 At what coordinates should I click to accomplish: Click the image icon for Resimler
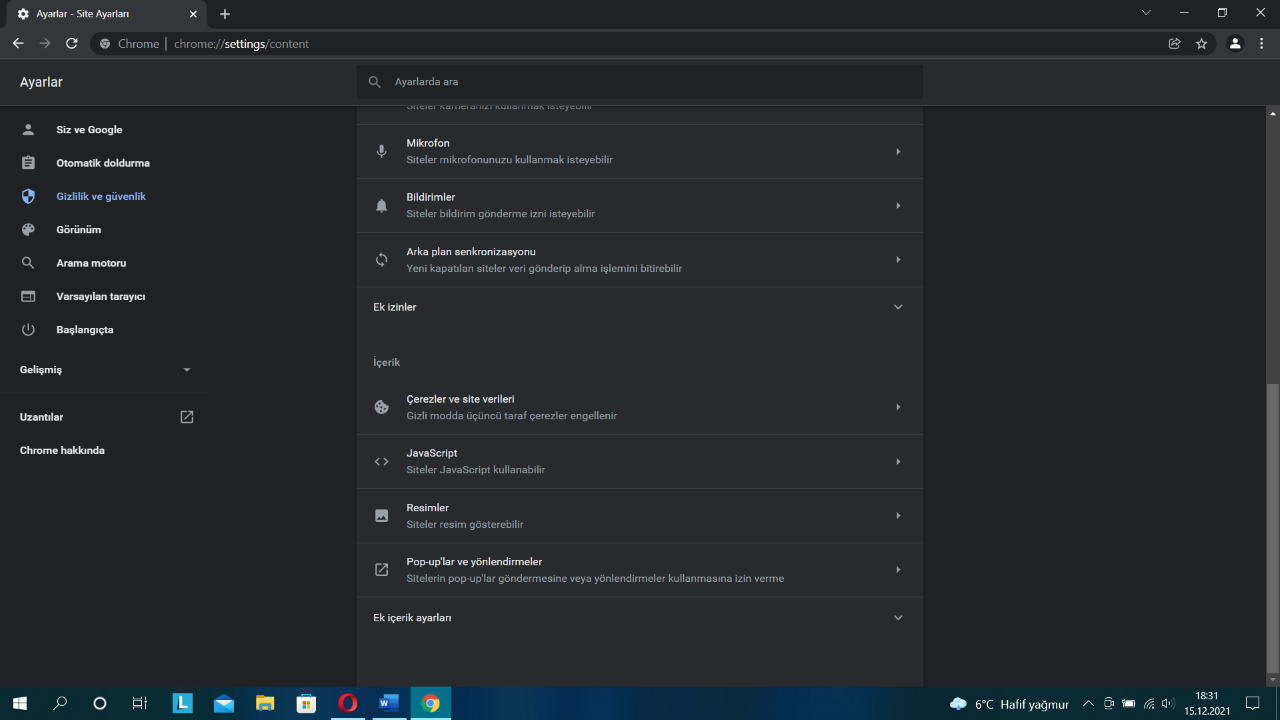click(381, 516)
